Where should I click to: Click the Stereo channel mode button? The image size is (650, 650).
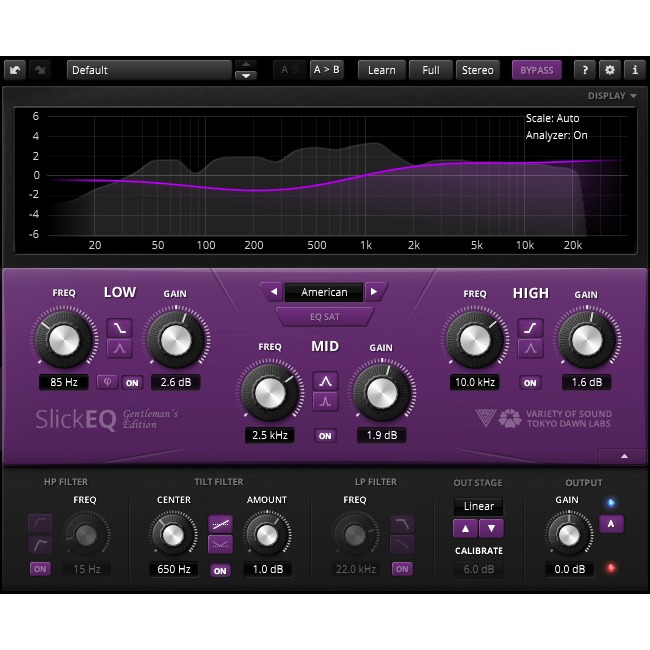(x=478, y=70)
